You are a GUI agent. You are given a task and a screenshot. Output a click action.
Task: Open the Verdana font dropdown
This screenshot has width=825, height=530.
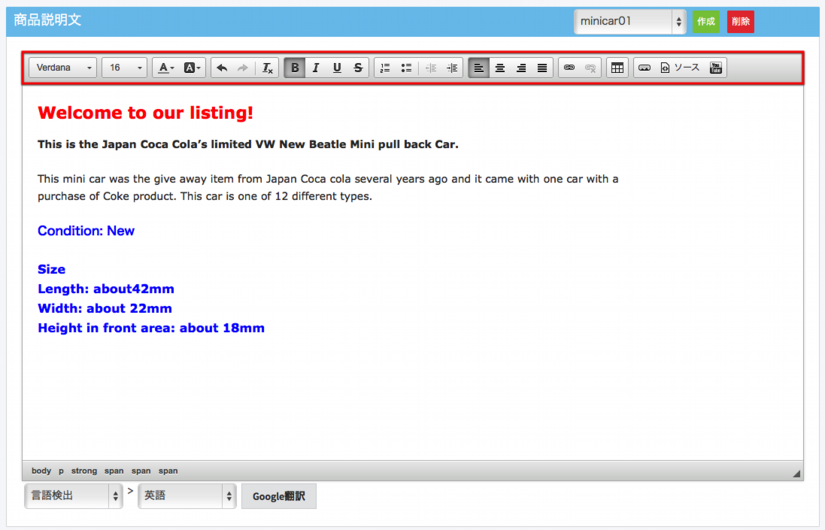(x=62, y=68)
